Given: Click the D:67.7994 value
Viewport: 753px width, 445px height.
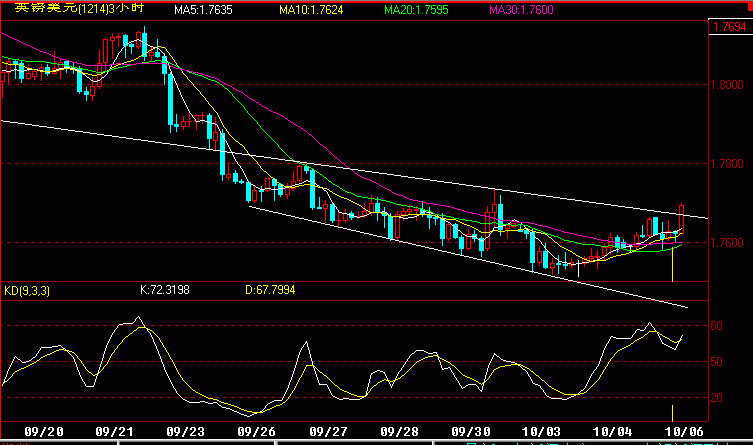Looking at the screenshot, I should [270, 290].
